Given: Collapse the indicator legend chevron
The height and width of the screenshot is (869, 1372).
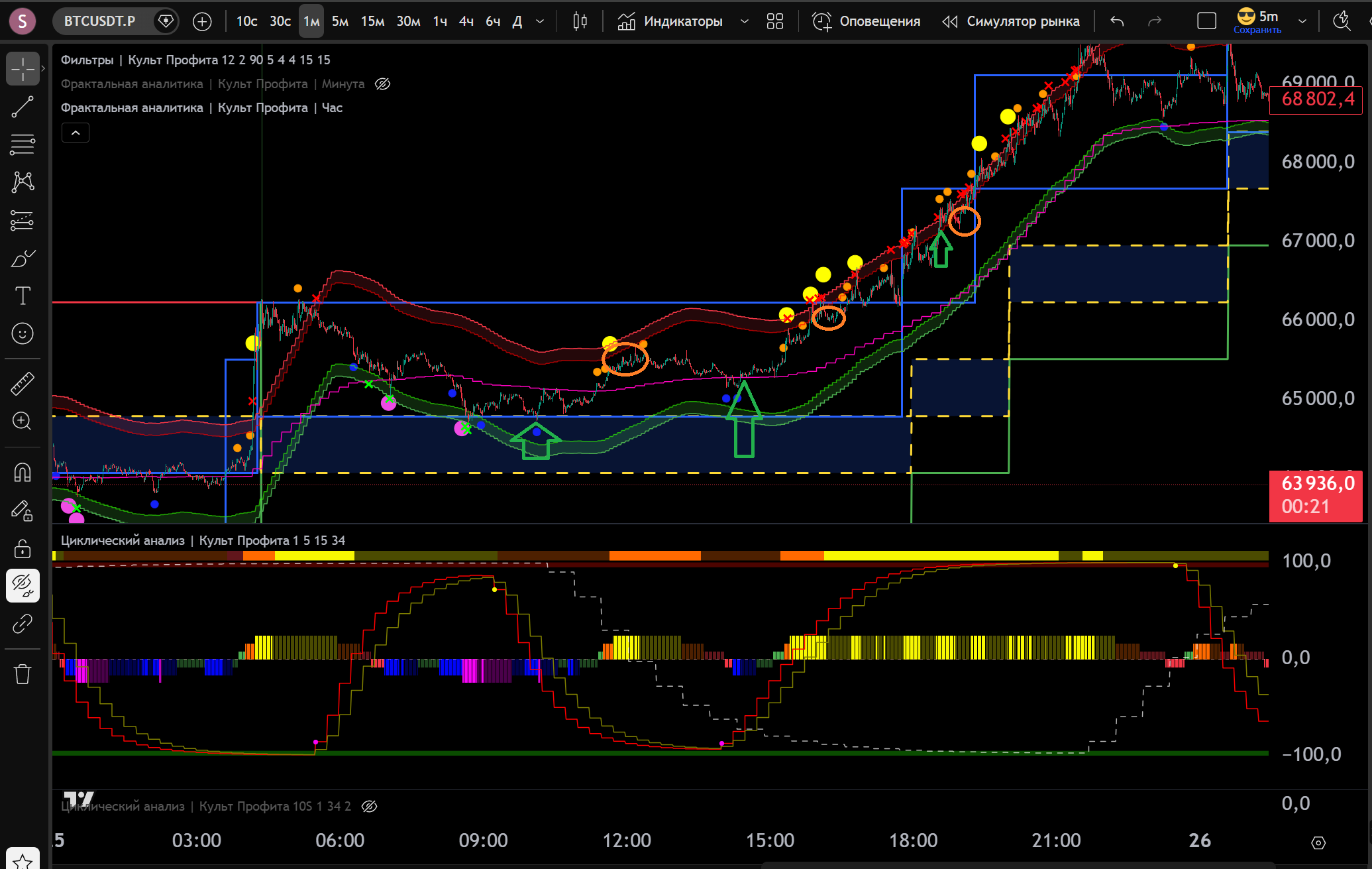Looking at the screenshot, I should click(x=76, y=133).
